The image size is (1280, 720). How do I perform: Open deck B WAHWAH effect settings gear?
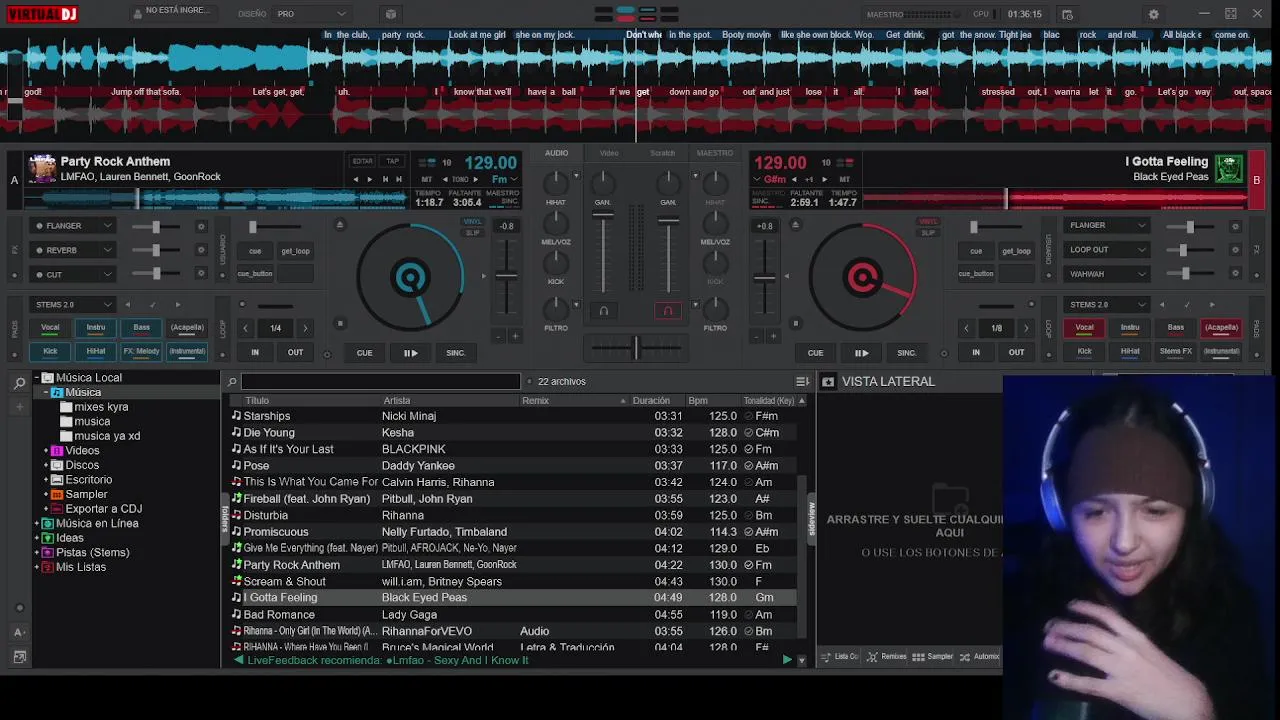pyautogui.click(x=1236, y=274)
